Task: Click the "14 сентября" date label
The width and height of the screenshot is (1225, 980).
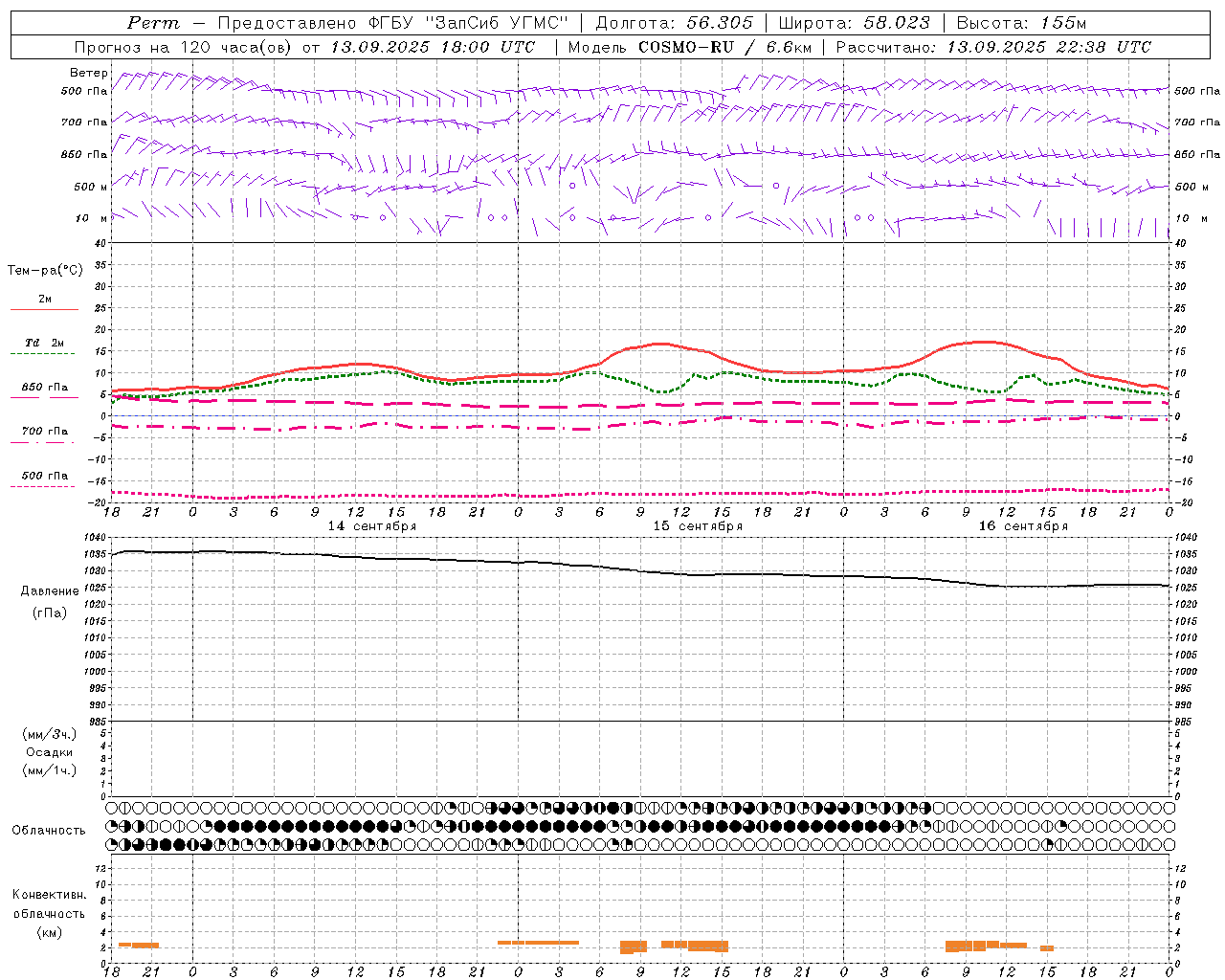Action: [372, 526]
